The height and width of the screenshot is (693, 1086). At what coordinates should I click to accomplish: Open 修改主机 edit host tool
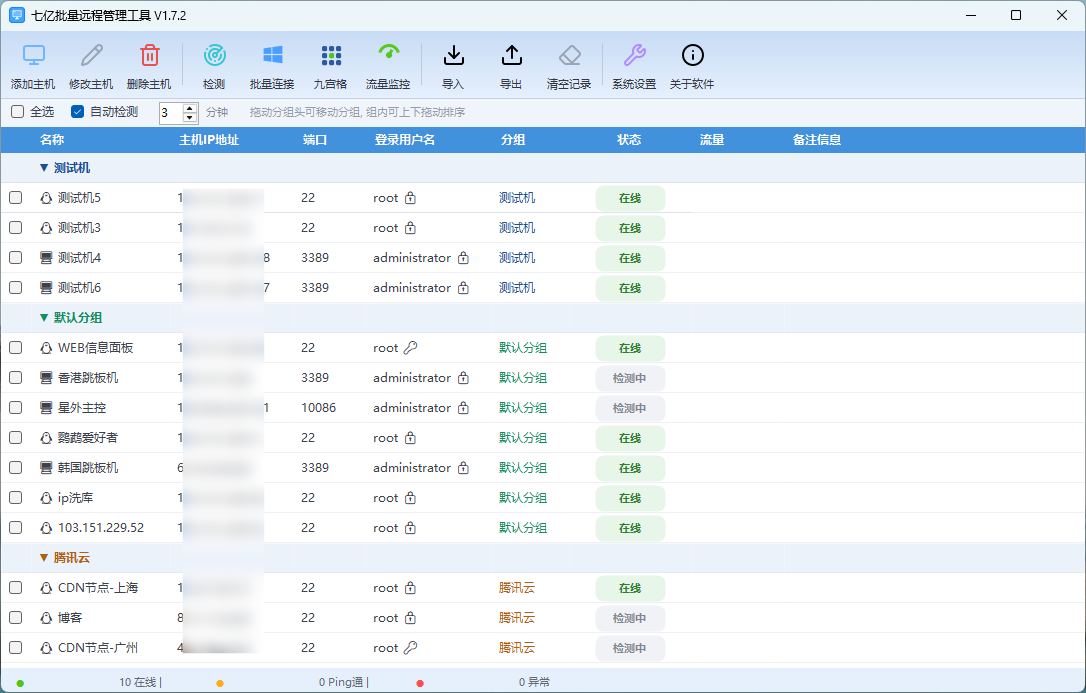[x=91, y=55]
